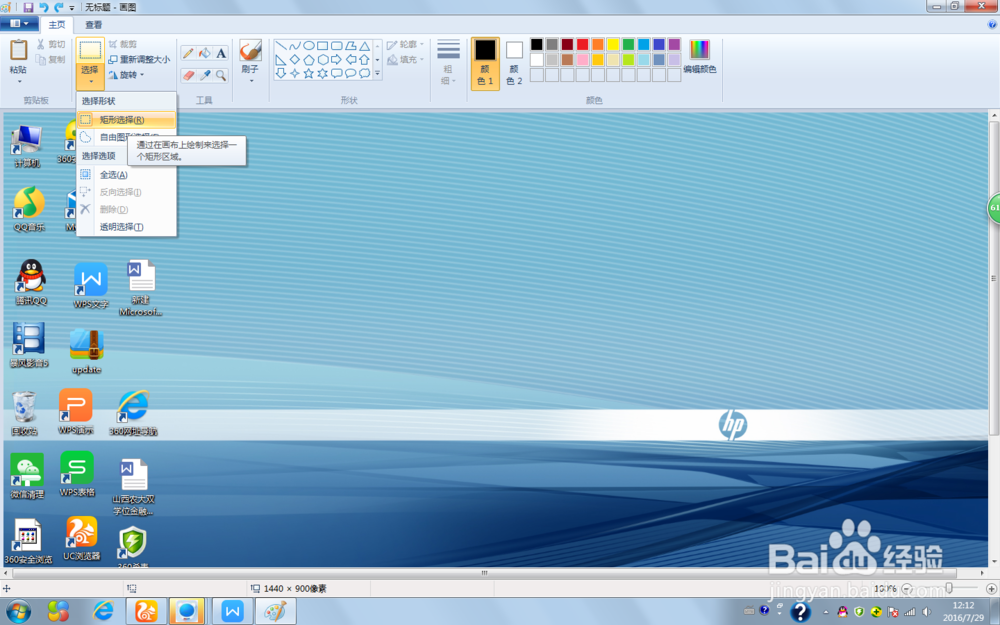1000x625 pixels.
Task: Pick the green palette swatch
Action: pos(628,44)
